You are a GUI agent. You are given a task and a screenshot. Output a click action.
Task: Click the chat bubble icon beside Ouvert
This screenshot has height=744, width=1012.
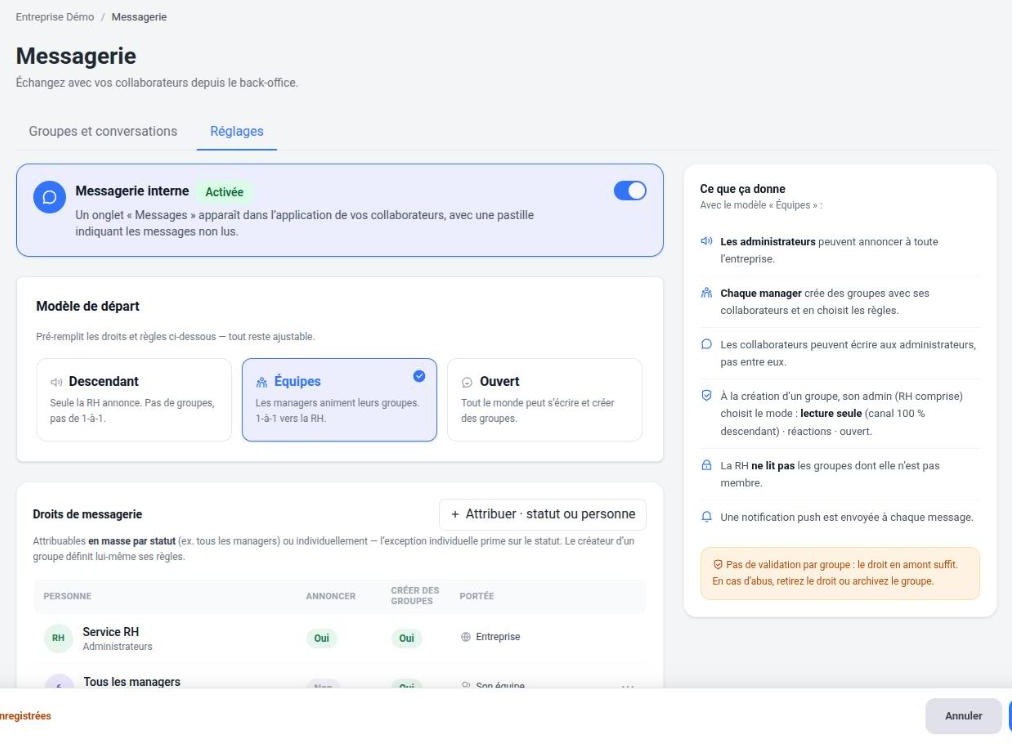point(467,382)
